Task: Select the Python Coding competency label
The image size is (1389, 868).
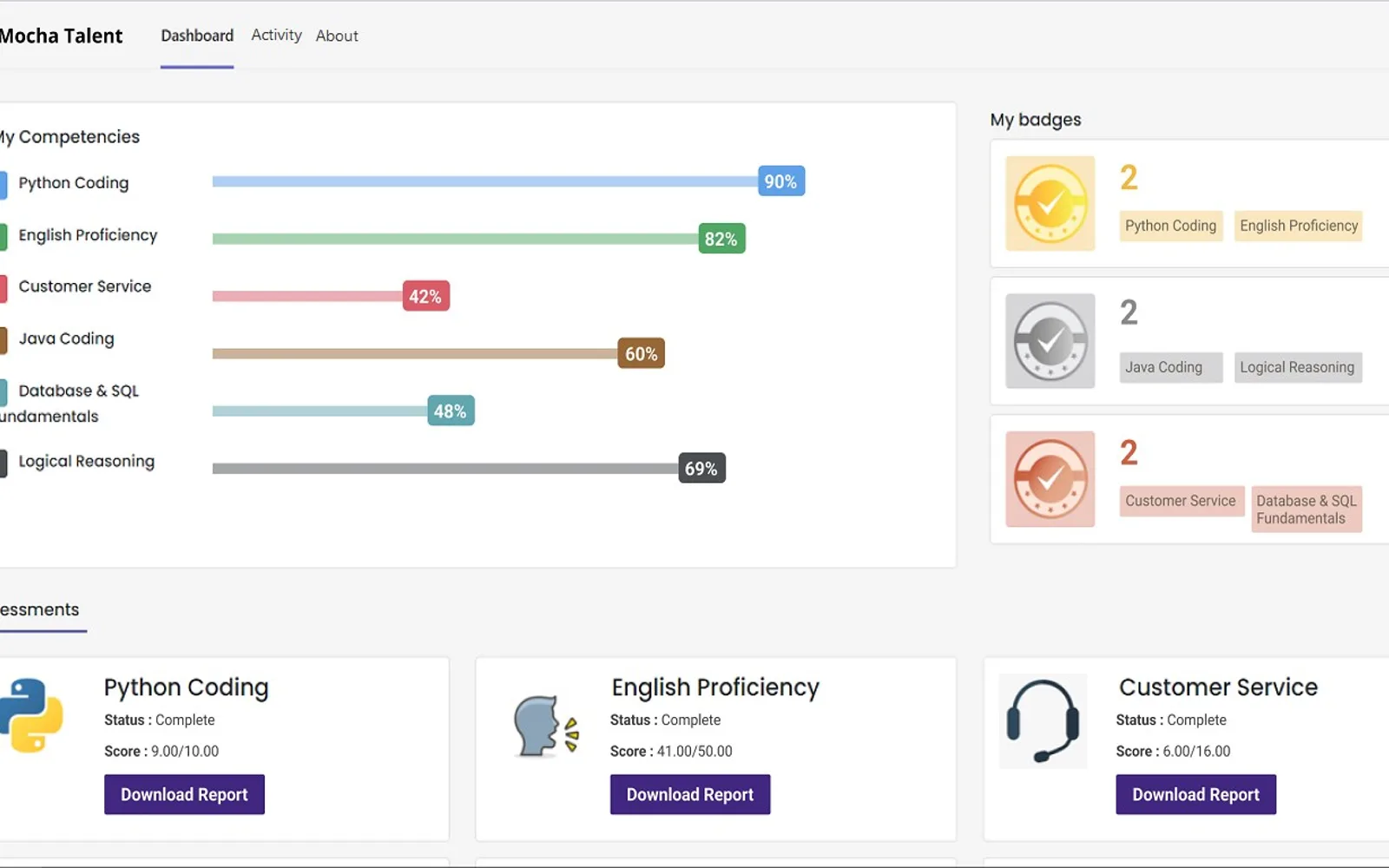Action: pos(74,183)
